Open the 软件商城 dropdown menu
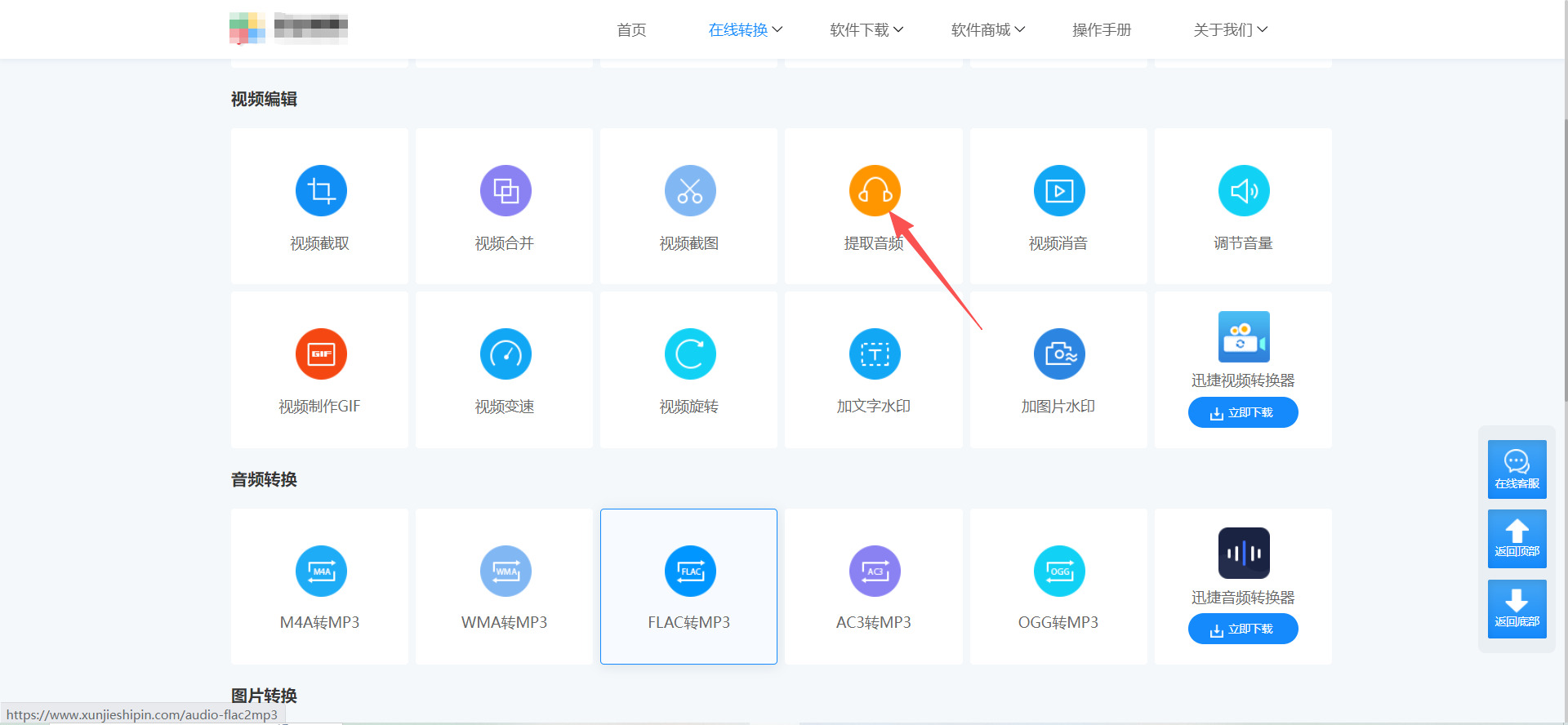1568x725 pixels. (x=988, y=30)
